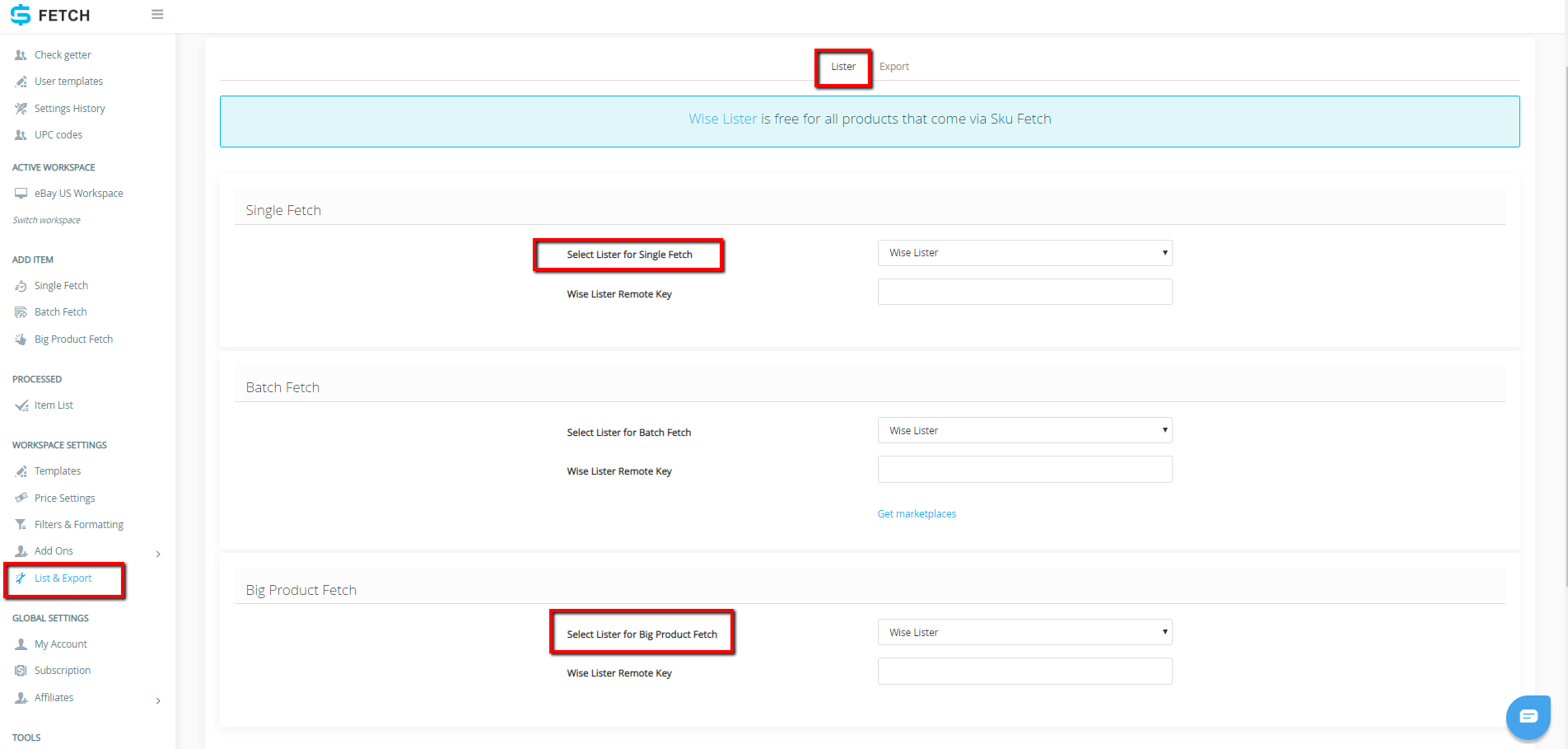Open Filters & Formatting settings
Image resolution: width=1568 pixels, height=749 pixels.
pyautogui.click(x=79, y=525)
